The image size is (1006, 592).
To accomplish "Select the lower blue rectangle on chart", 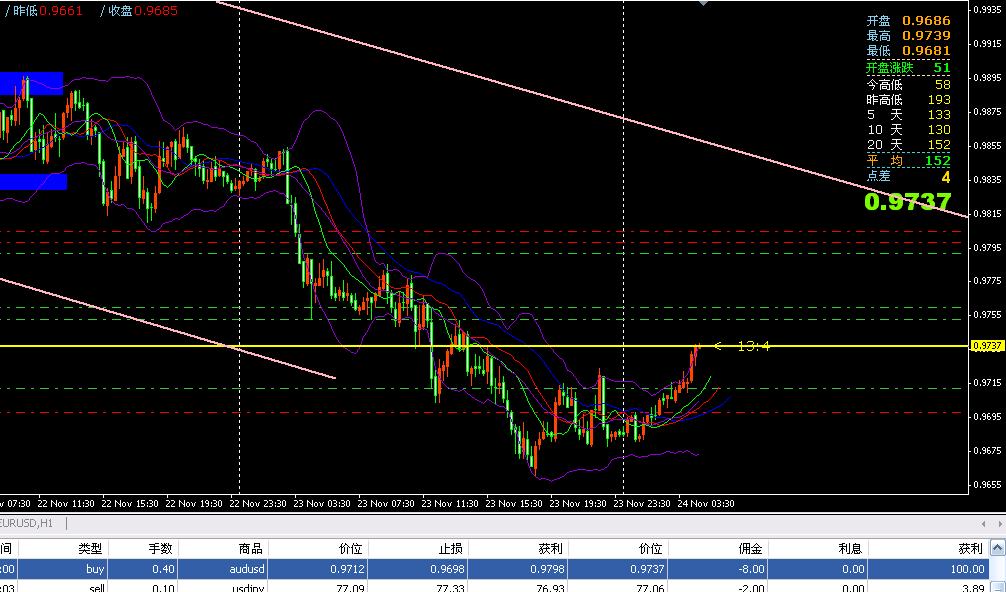I will [x=33, y=182].
